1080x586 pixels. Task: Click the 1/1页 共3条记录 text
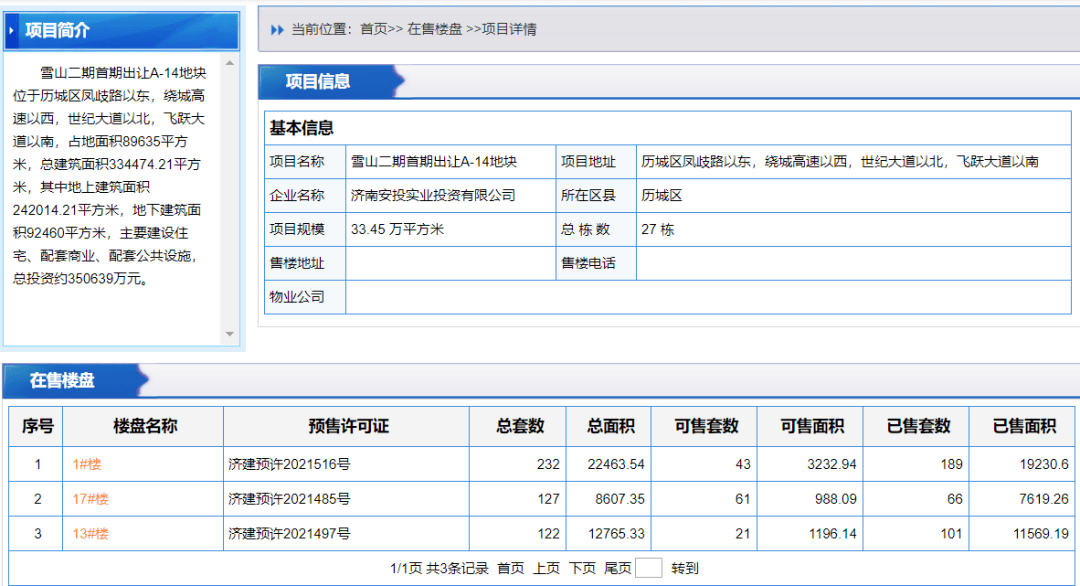click(x=439, y=568)
